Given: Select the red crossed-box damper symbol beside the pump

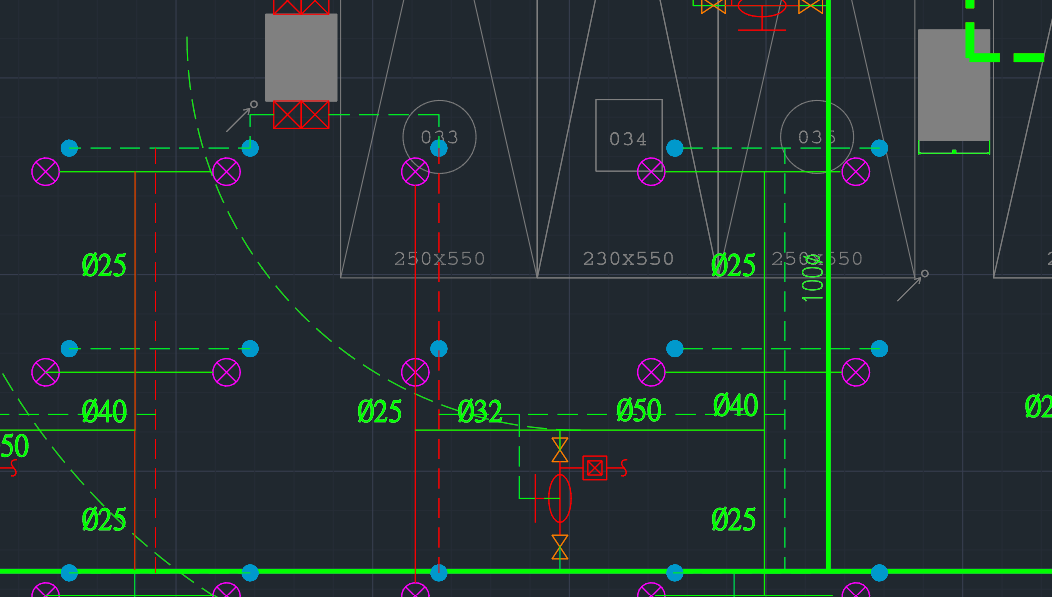Looking at the screenshot, I should (595, 465).
